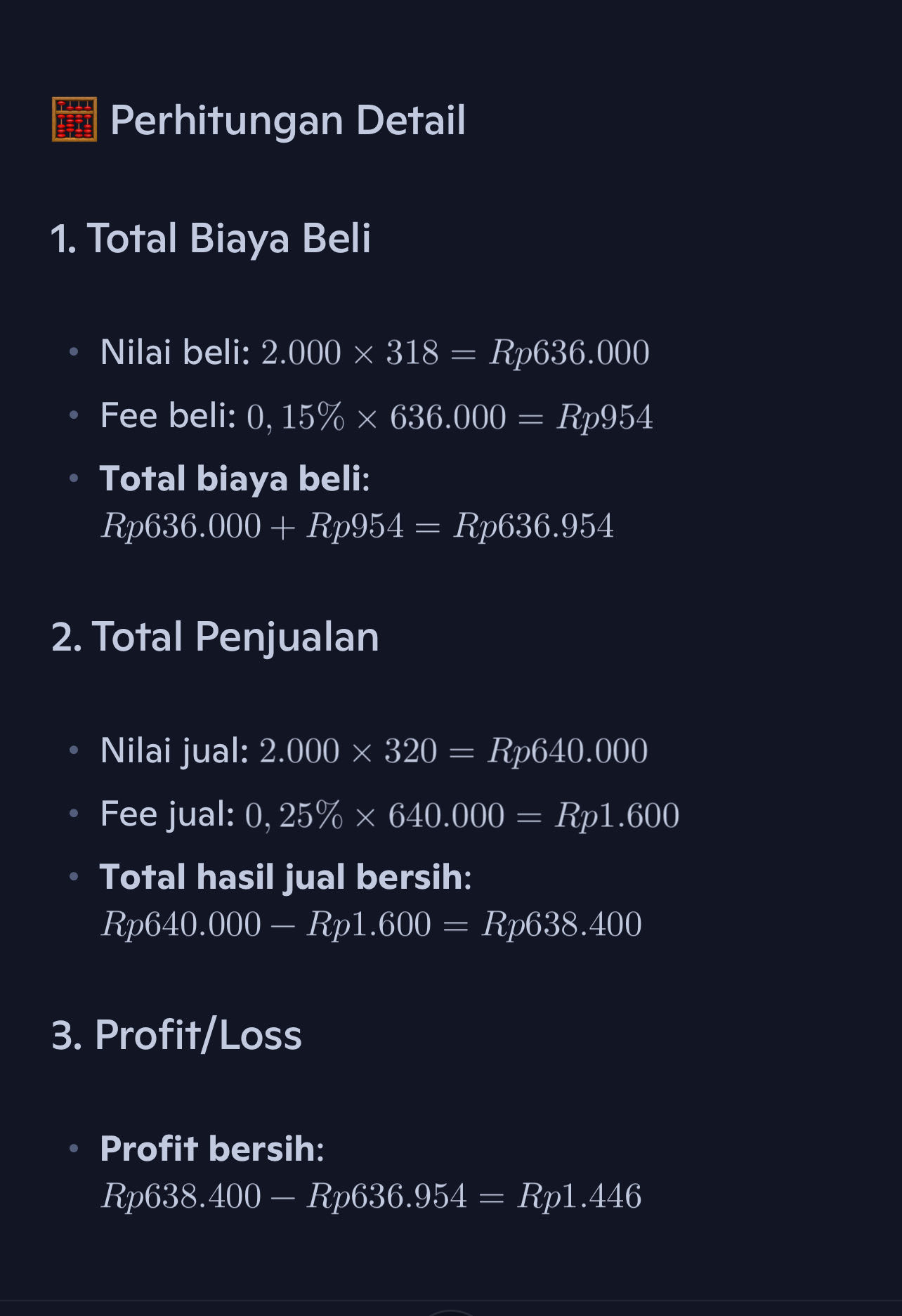Click the 'Nilai beli:' label
Viewport: 902px width, 1316px height.
coord(175,352)
